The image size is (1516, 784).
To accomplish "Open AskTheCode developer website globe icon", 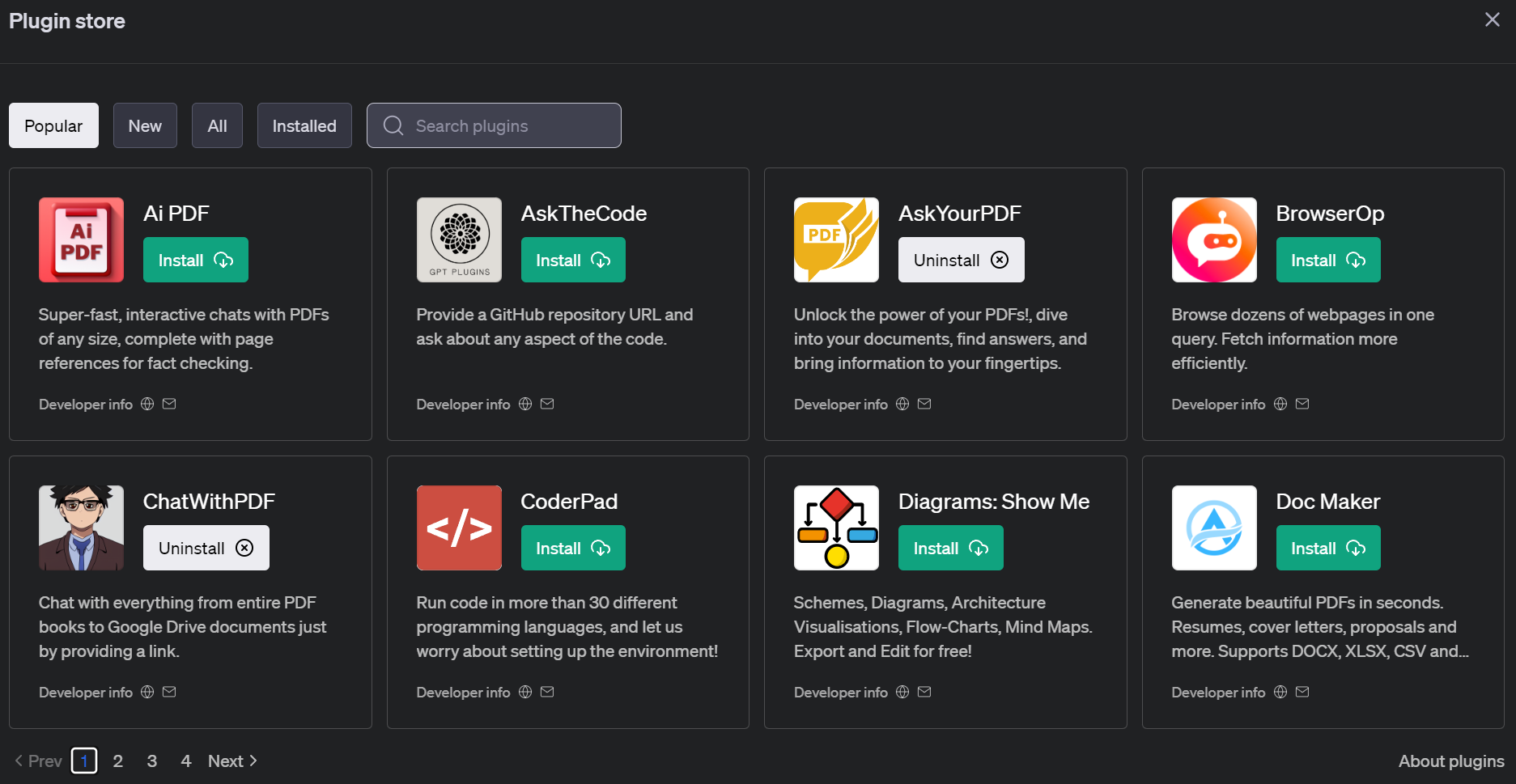I will 525,404.
